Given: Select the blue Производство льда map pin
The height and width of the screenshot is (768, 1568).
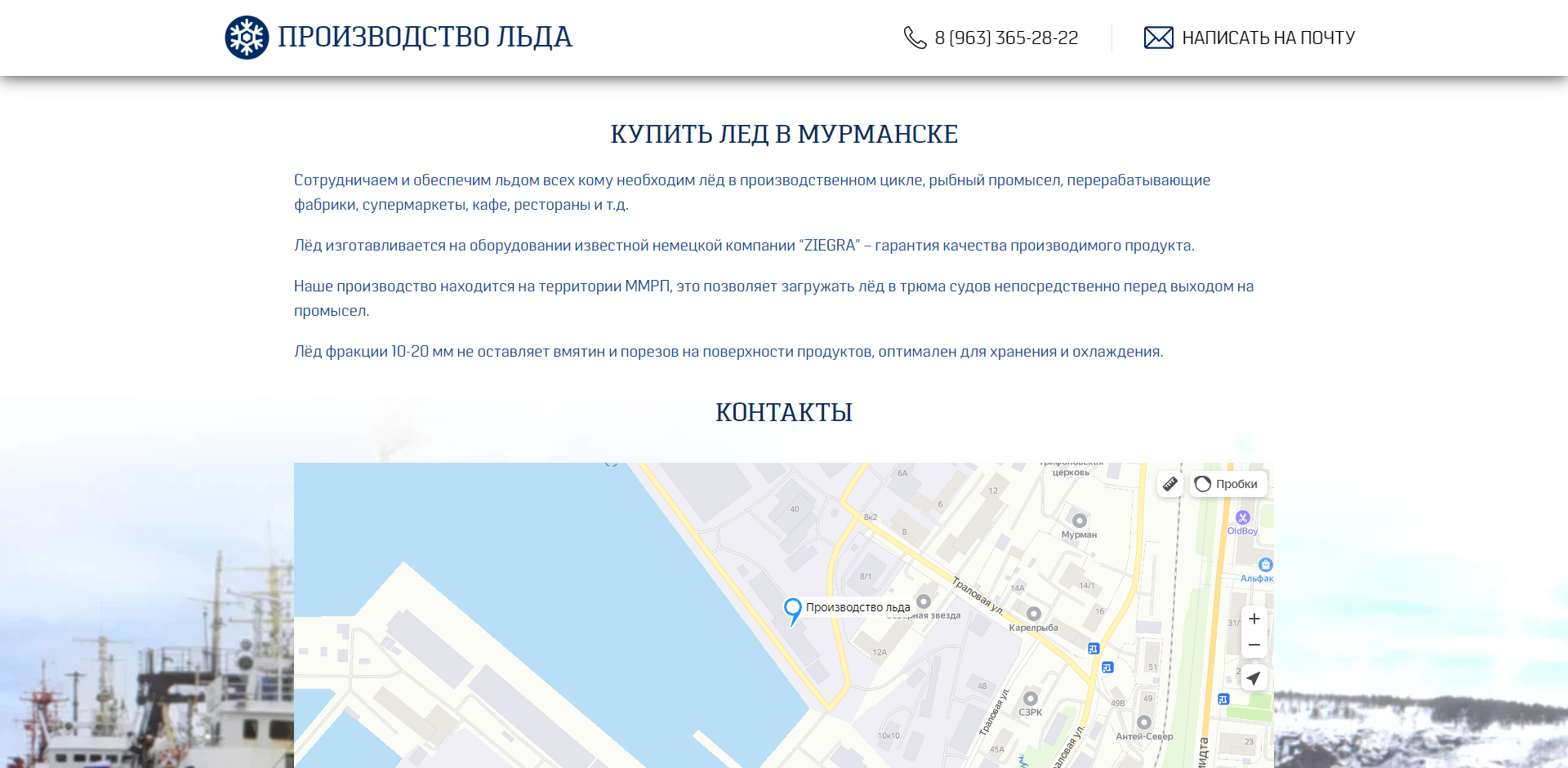Looking at the screenshot, I should (x=792, y=611).
